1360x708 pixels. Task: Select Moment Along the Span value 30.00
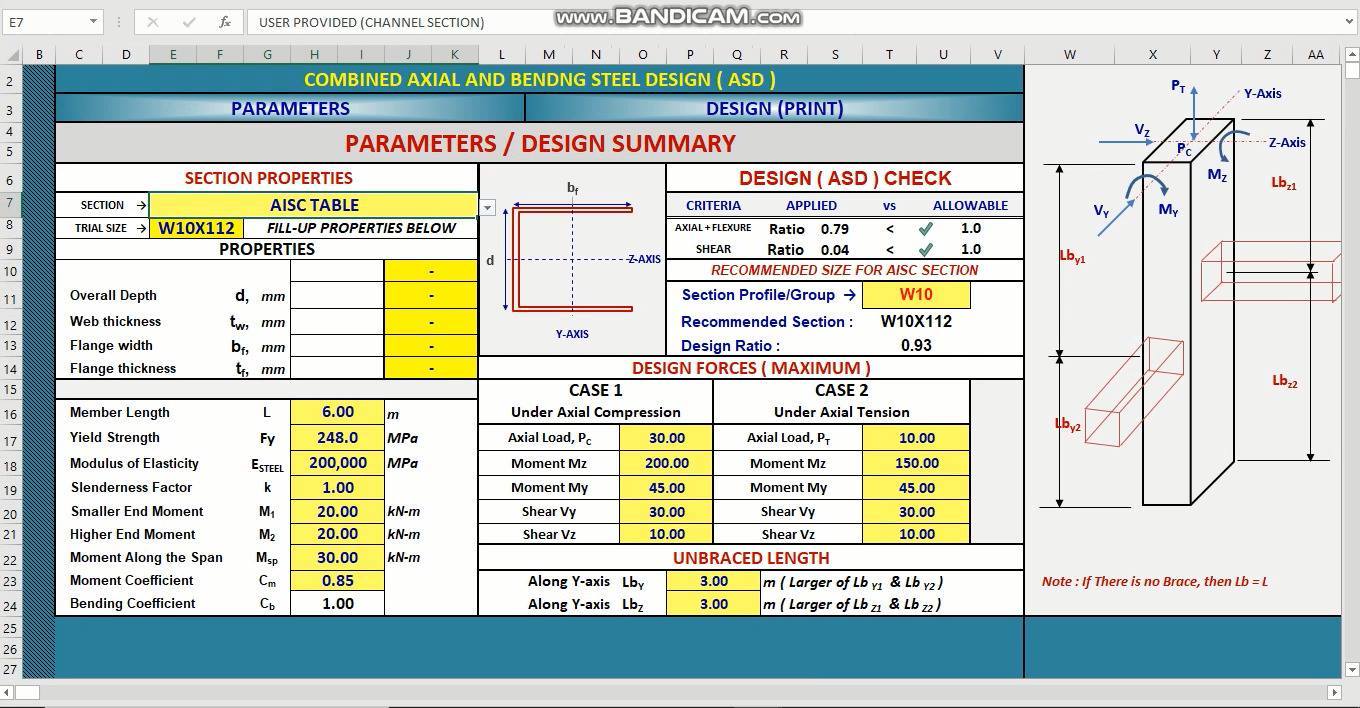click(337, 557)
